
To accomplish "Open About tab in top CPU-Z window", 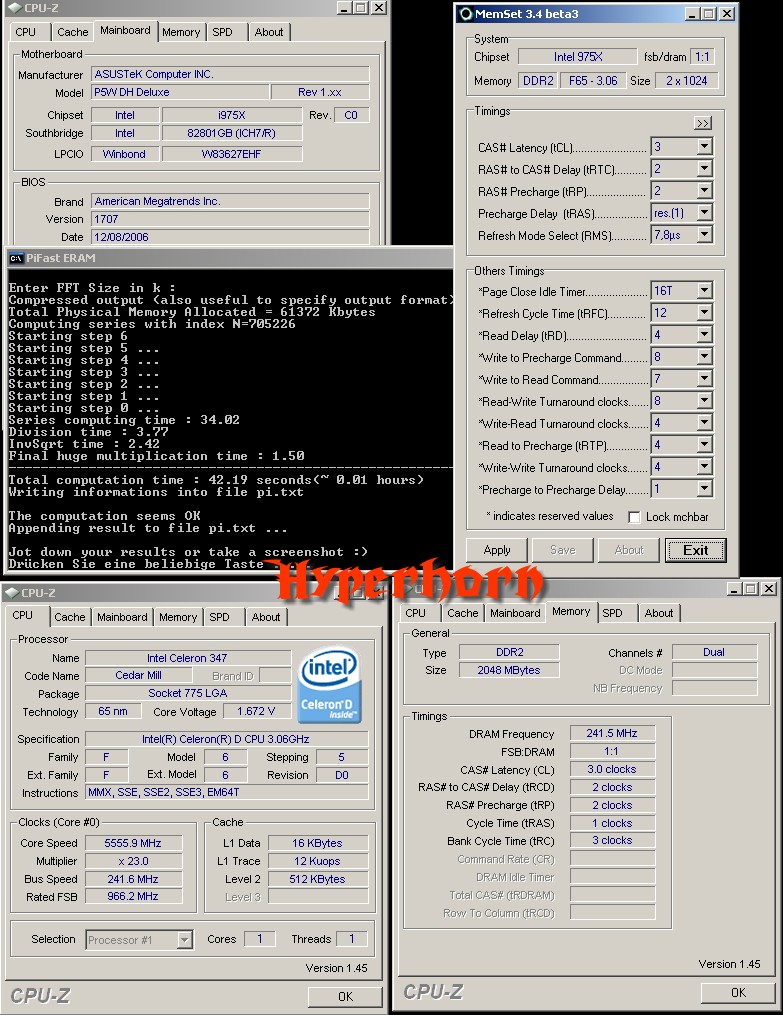I will pos(269,32).
